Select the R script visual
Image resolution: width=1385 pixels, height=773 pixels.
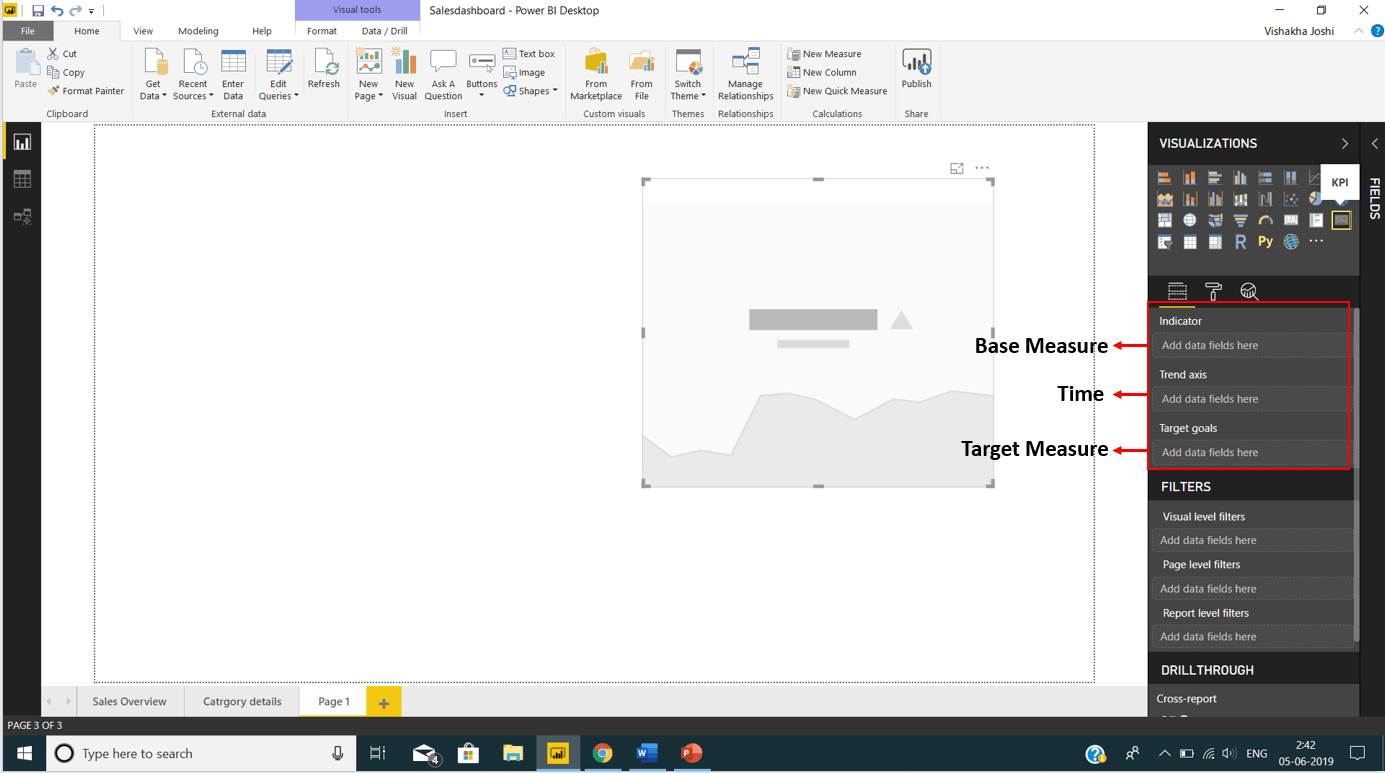pyautogui.click(x=1240, y=241)
